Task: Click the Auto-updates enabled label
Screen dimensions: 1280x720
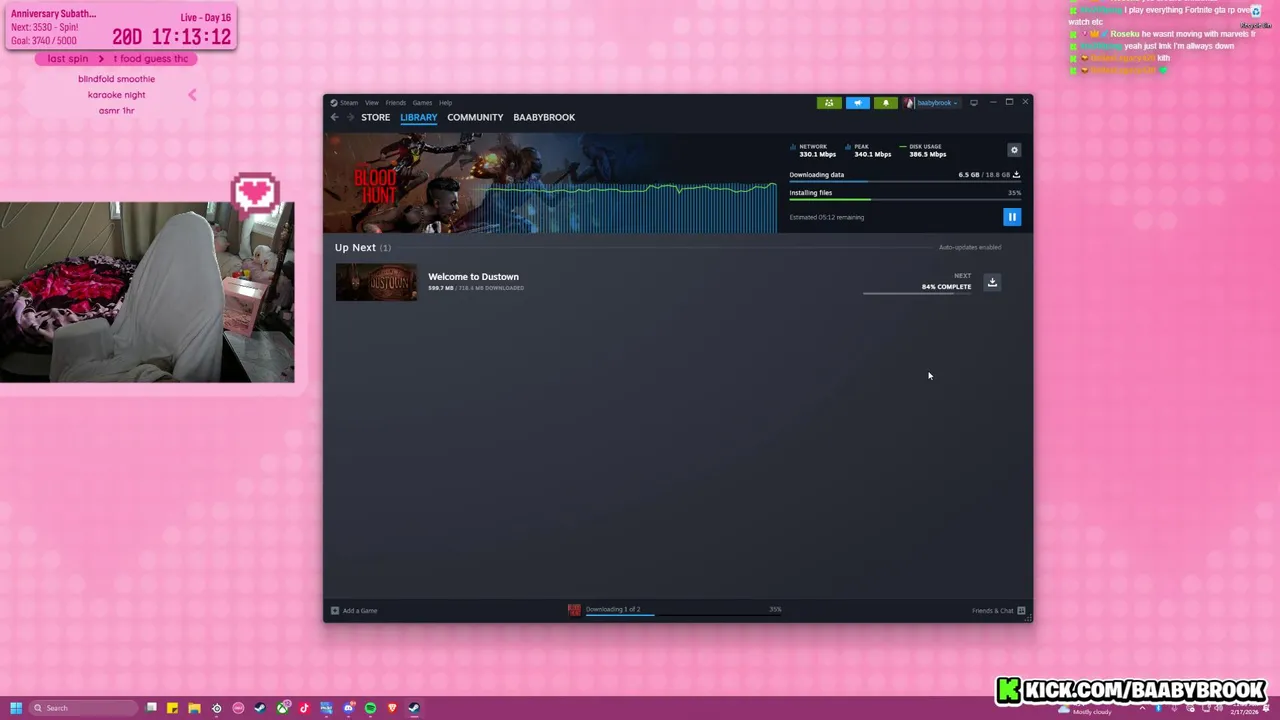Action: tap(969, 247)
